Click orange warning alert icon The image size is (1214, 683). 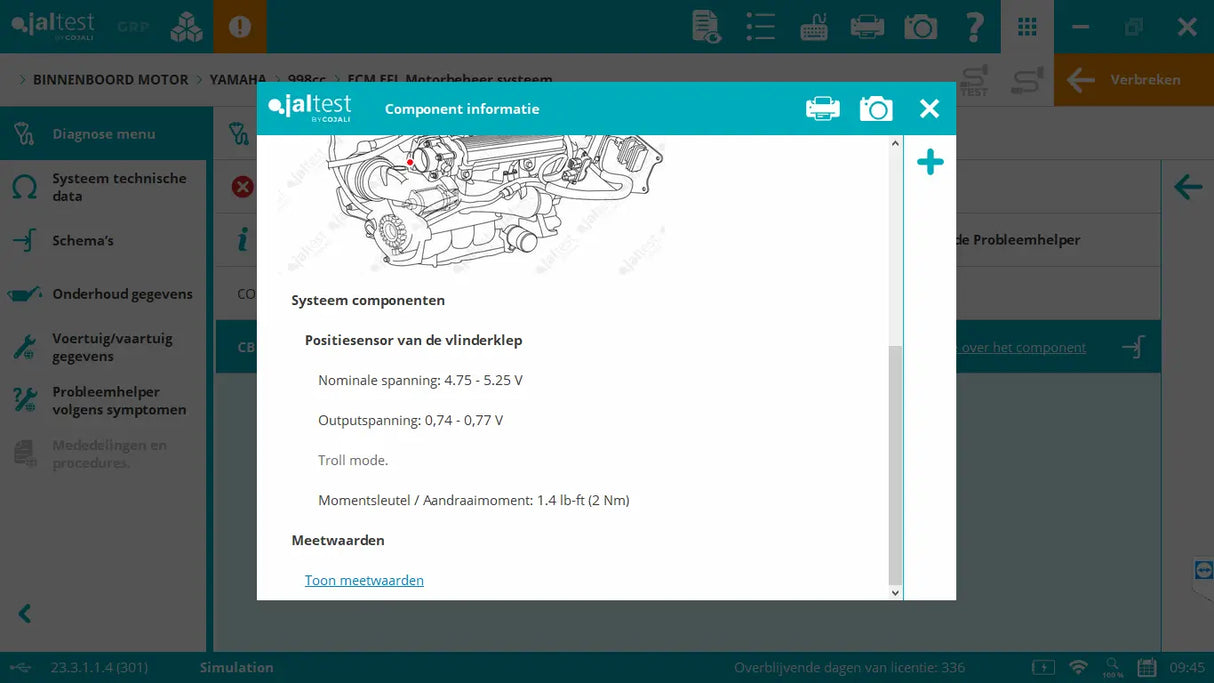[x=240, y=27]
